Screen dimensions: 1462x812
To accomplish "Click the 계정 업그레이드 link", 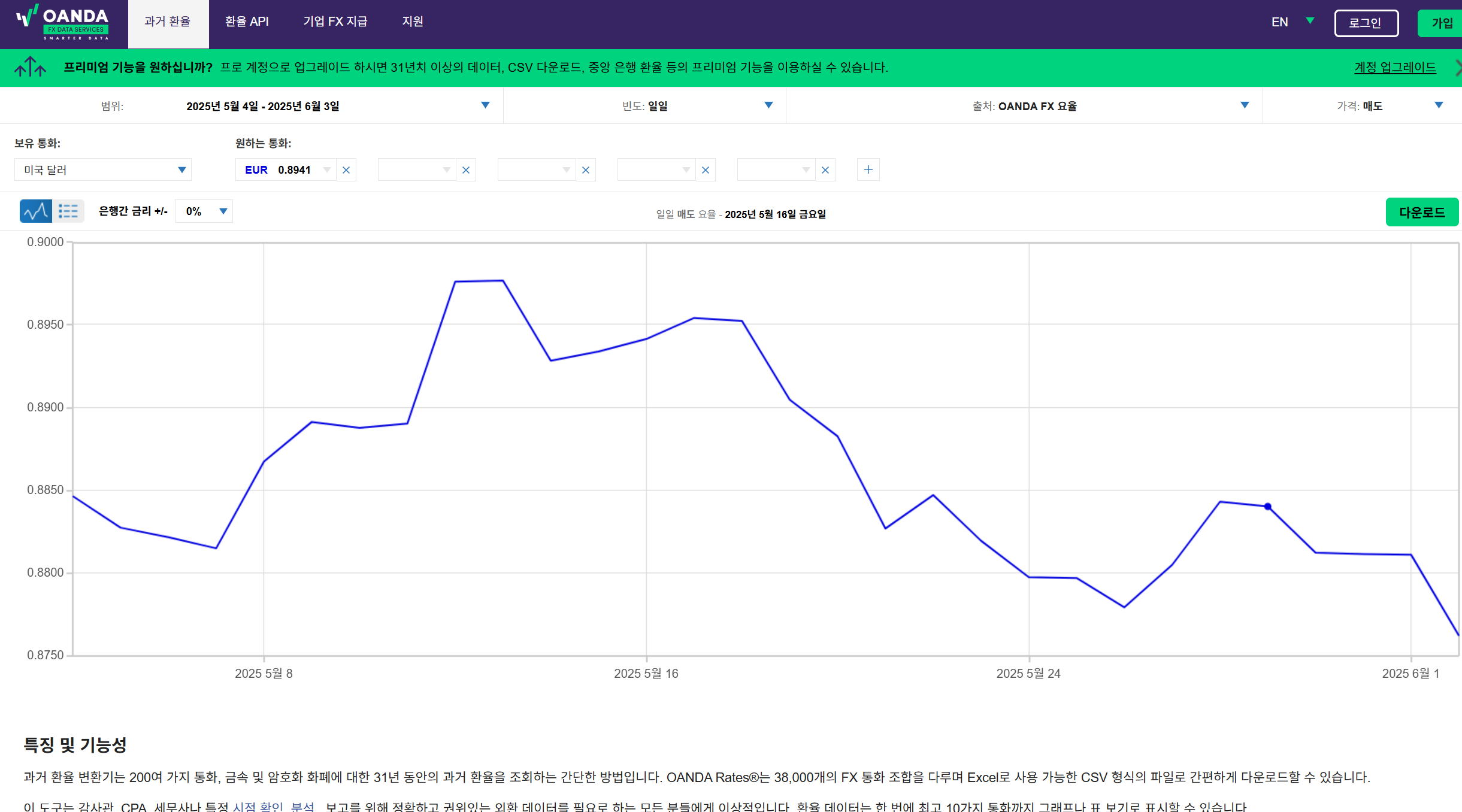I will [1395, 68].
